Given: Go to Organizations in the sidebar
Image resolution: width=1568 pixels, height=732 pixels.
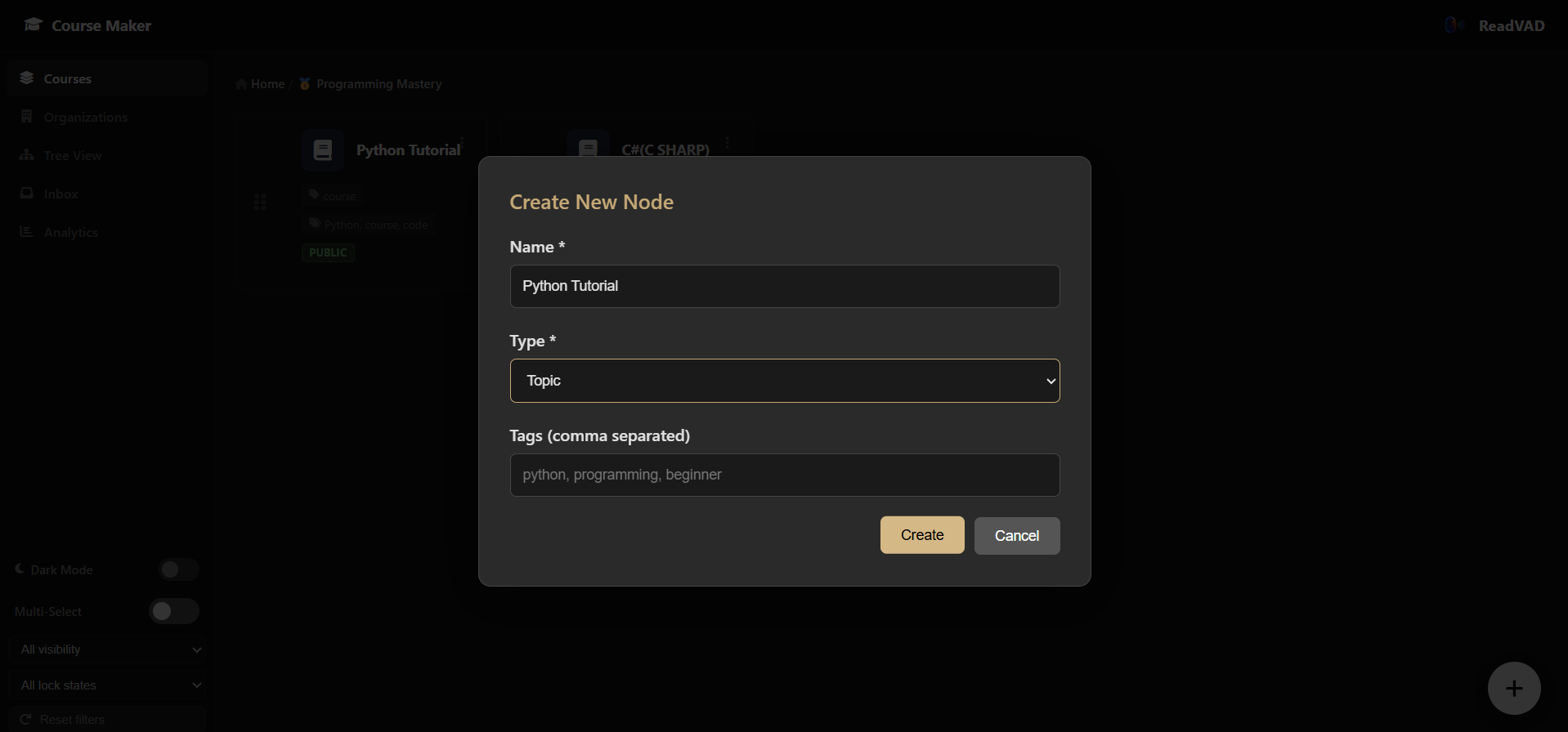Looking at the screenshot, I should click(x=107, y=117).
